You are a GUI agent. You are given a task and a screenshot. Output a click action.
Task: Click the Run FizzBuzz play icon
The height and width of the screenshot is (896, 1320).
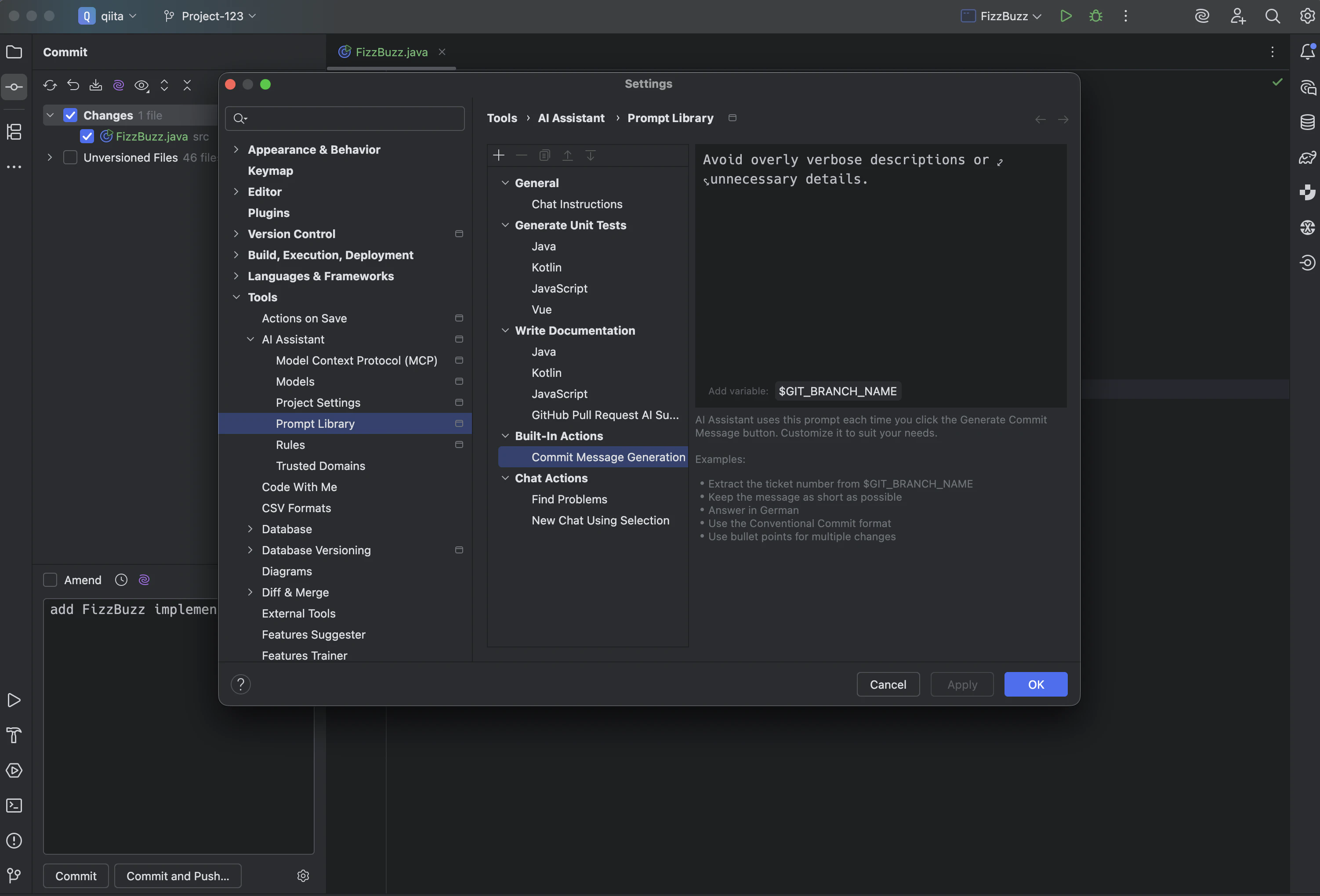pos(1066,16)
